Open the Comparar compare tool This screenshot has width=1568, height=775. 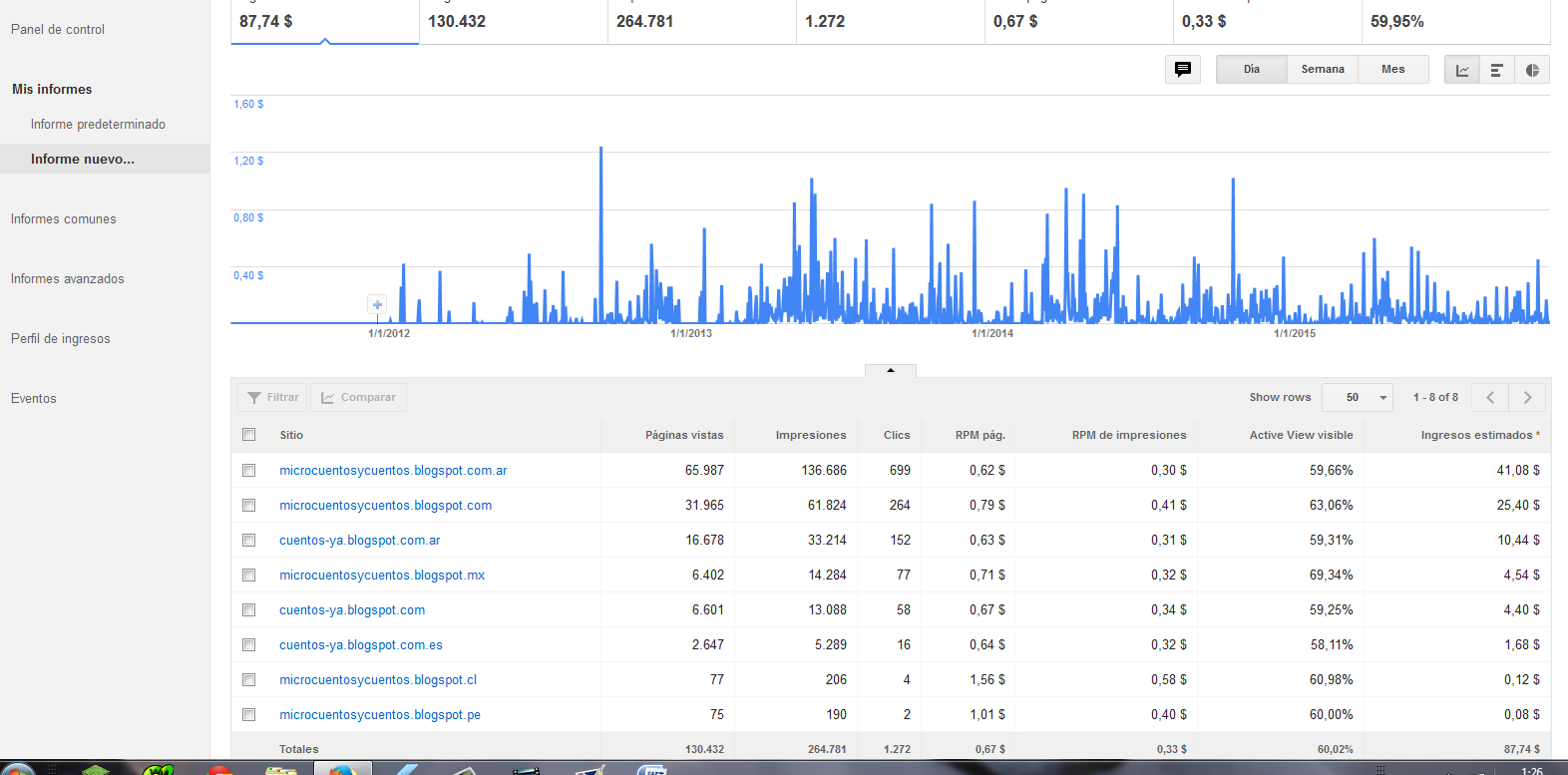pyautogui.click(x=358, y=397)
